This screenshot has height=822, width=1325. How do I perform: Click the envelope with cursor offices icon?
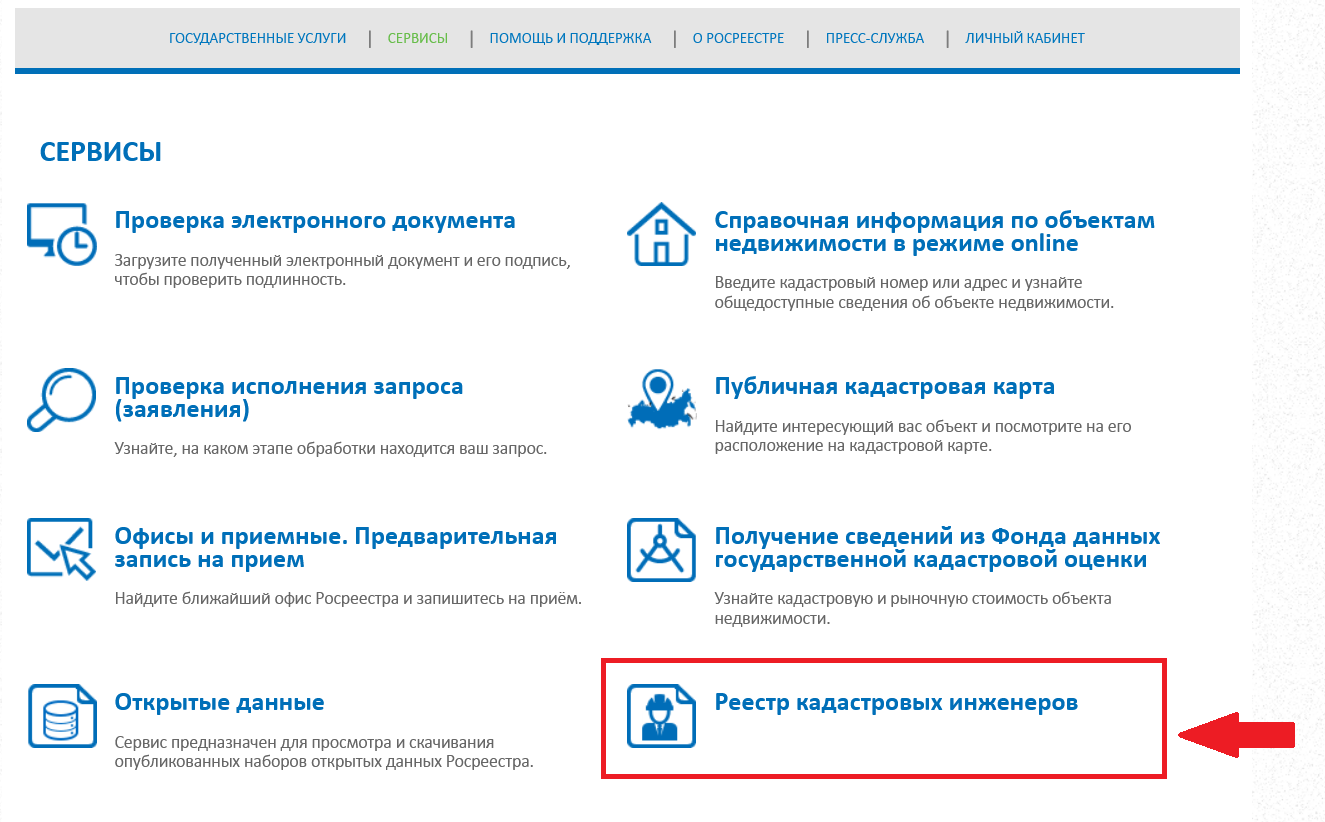61,549
